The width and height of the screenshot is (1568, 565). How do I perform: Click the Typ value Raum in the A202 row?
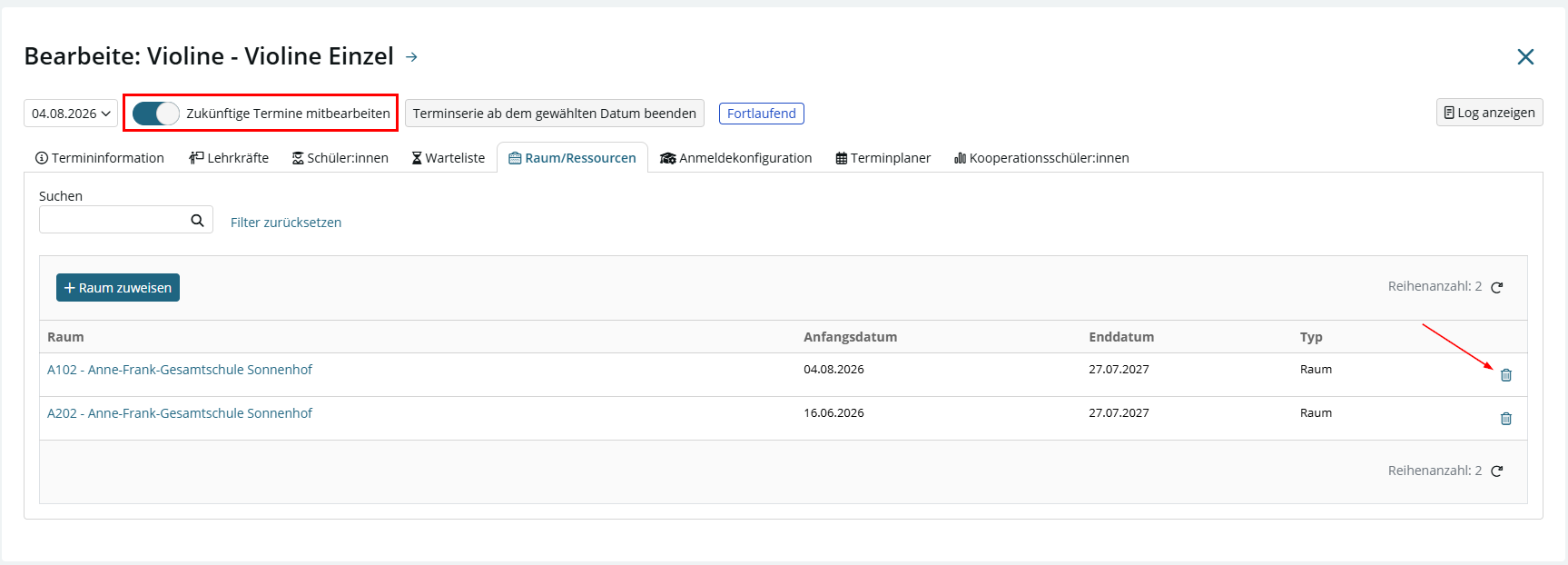[x=1316, y=413]
